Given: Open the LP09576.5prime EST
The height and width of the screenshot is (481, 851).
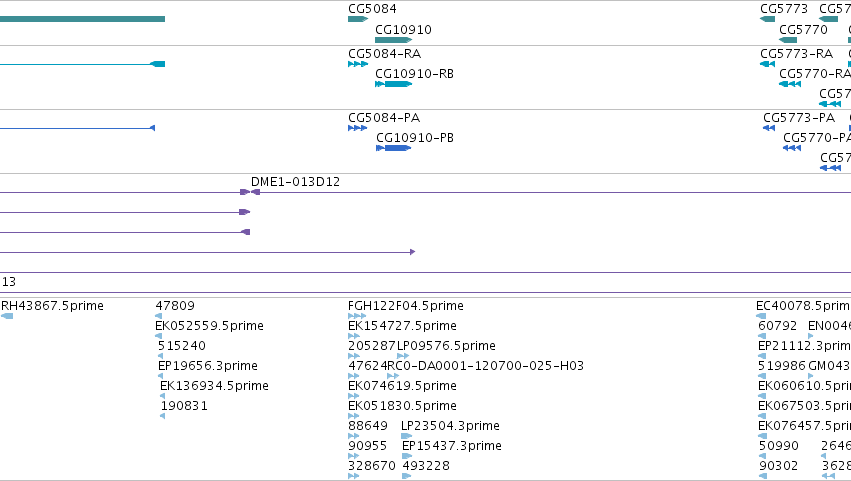Looking at the screenshot, I should pyautogui.click(x=446, y=346).
